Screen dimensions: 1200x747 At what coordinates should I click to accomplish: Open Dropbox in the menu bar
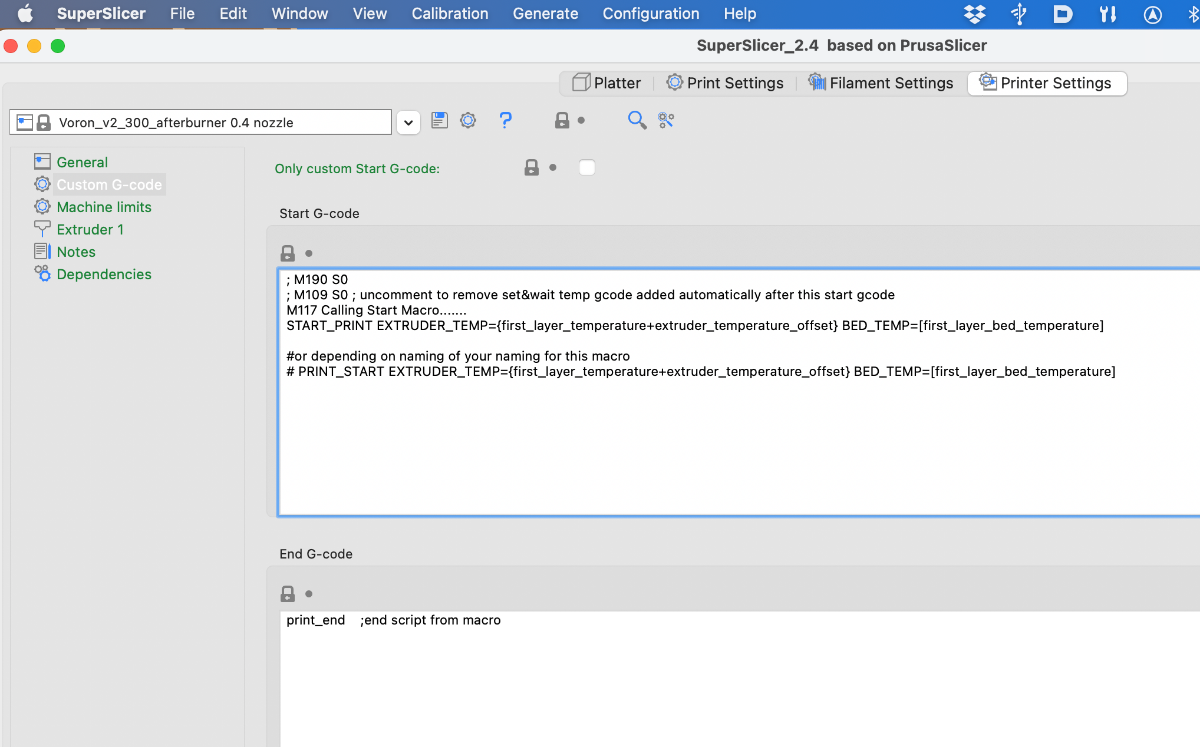974,14
